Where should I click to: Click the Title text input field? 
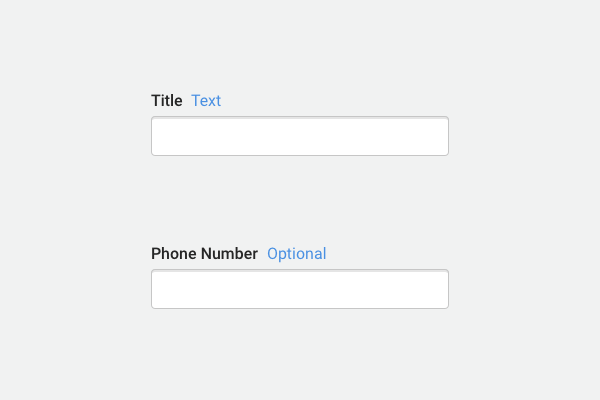pos(300,136)
